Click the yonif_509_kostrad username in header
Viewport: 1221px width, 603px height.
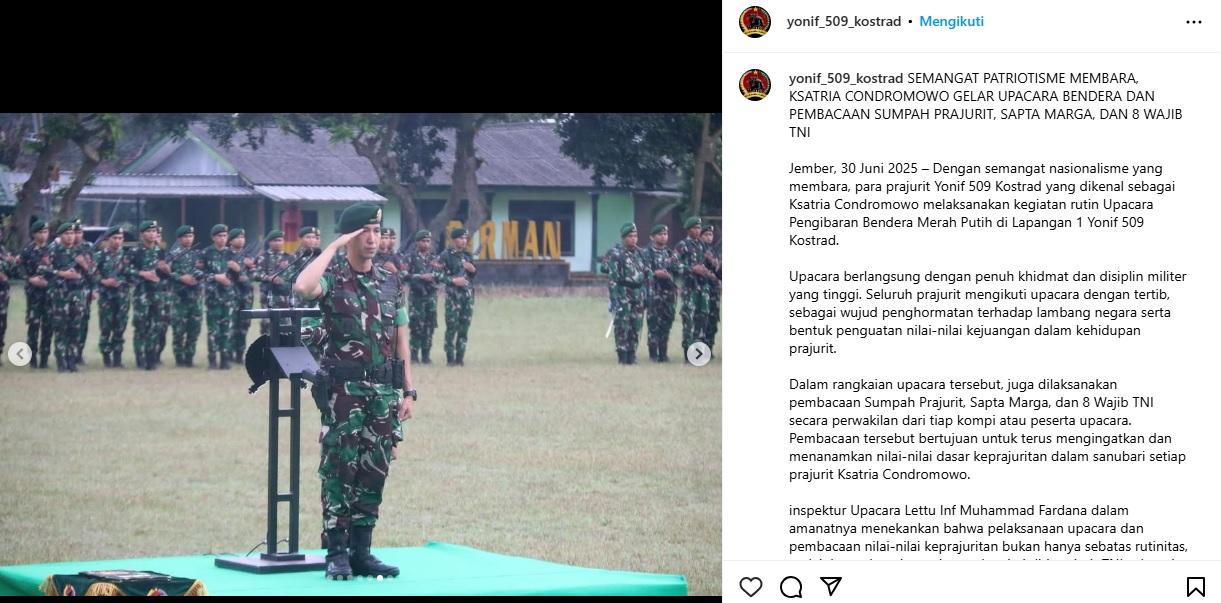pyautogui.click(x=844, y=21)
